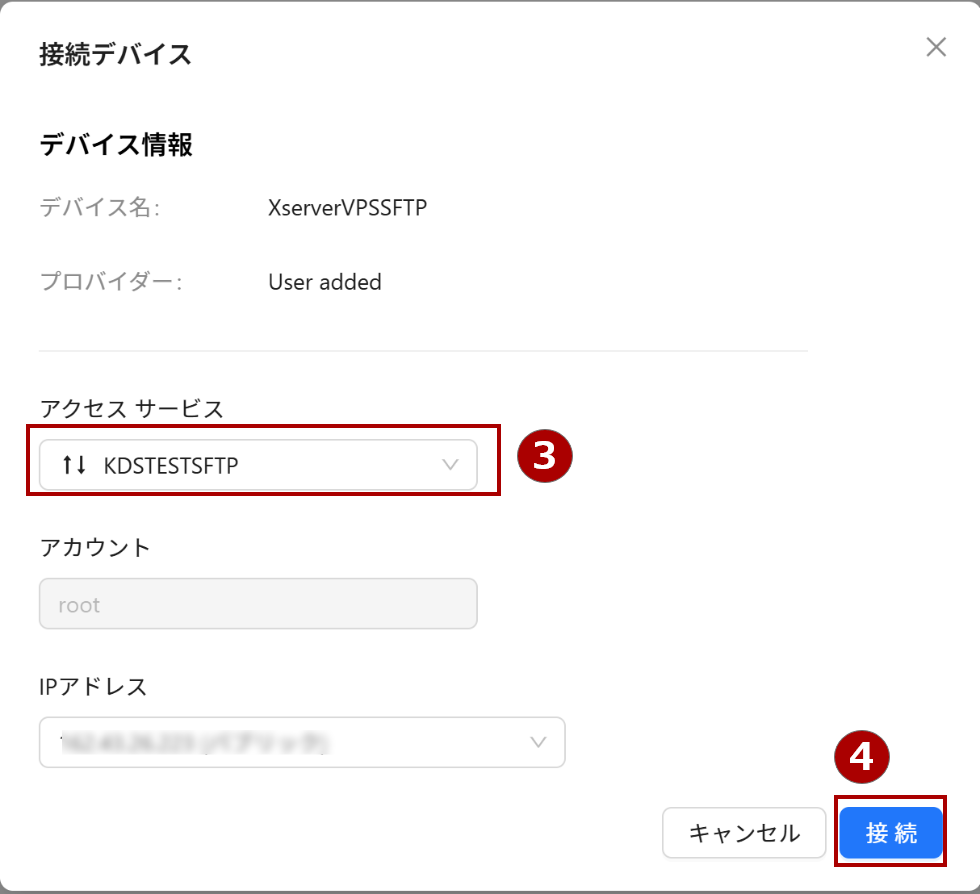Click the アクセス サービス label
The image size is (980, 894).
pos(132,408)
